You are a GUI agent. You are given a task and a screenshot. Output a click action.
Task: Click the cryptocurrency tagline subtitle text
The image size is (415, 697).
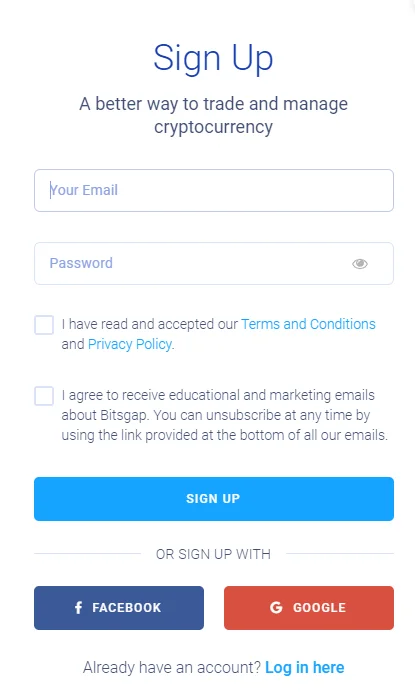point(213,115)
